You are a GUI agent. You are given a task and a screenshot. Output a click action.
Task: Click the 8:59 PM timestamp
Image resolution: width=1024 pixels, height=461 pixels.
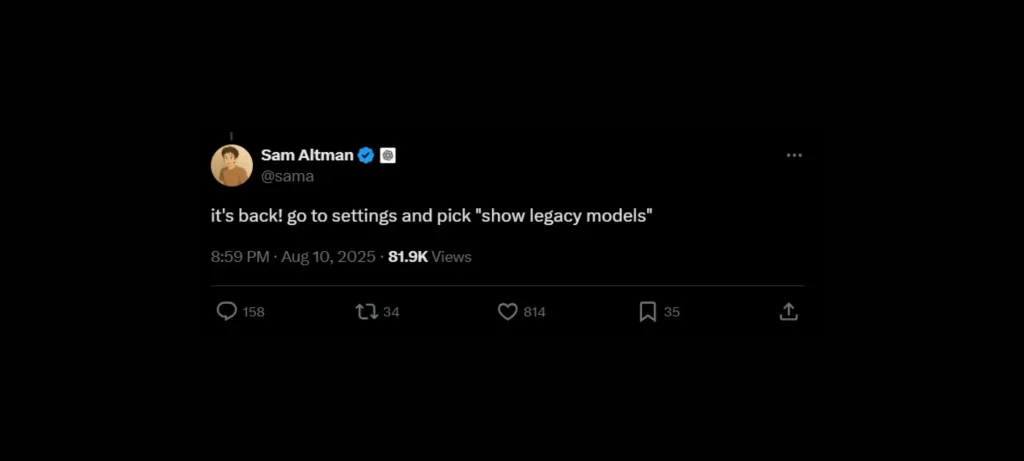pos(240,257)
